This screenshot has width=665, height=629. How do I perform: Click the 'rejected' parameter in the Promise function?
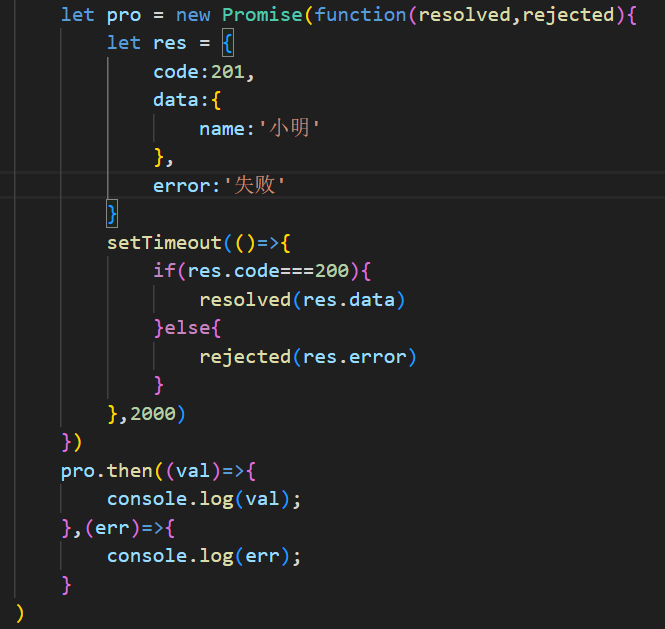tap(568, 15)
